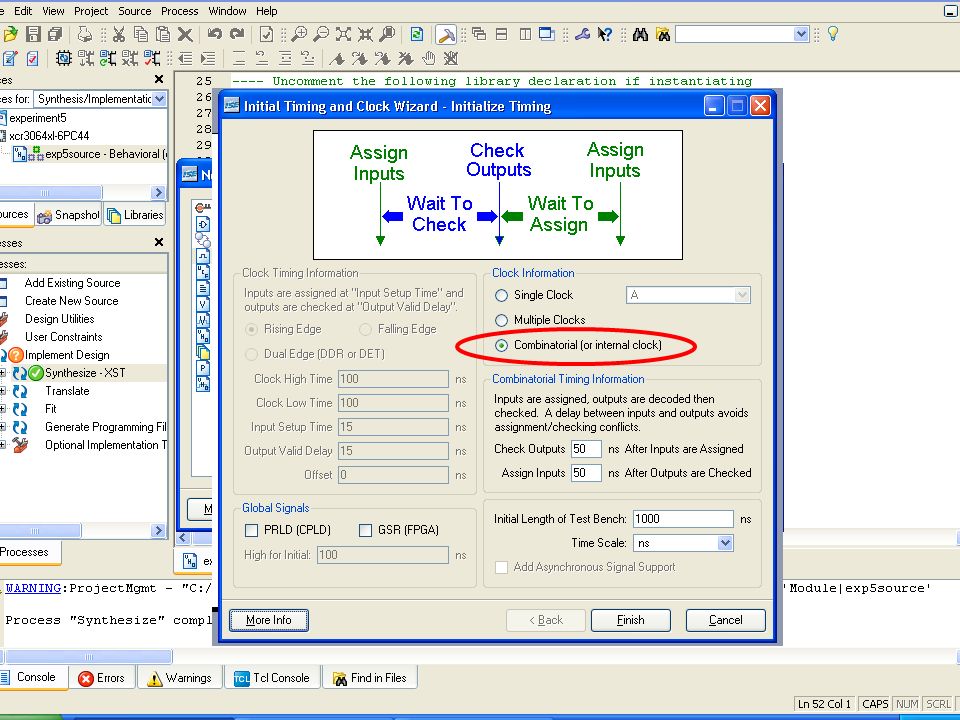This screenshot has width=960, height=720.
Task: Click the Paste clipboard icon
Action: point(163,34)
